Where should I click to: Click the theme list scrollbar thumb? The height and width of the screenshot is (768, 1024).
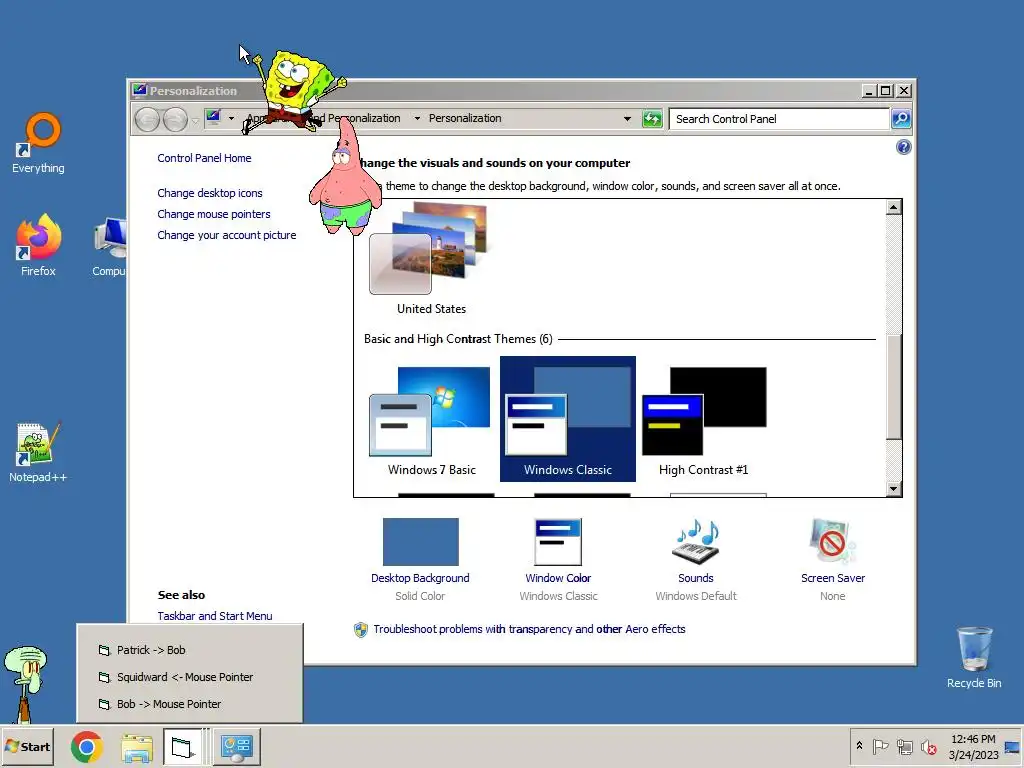pos(893,387)
